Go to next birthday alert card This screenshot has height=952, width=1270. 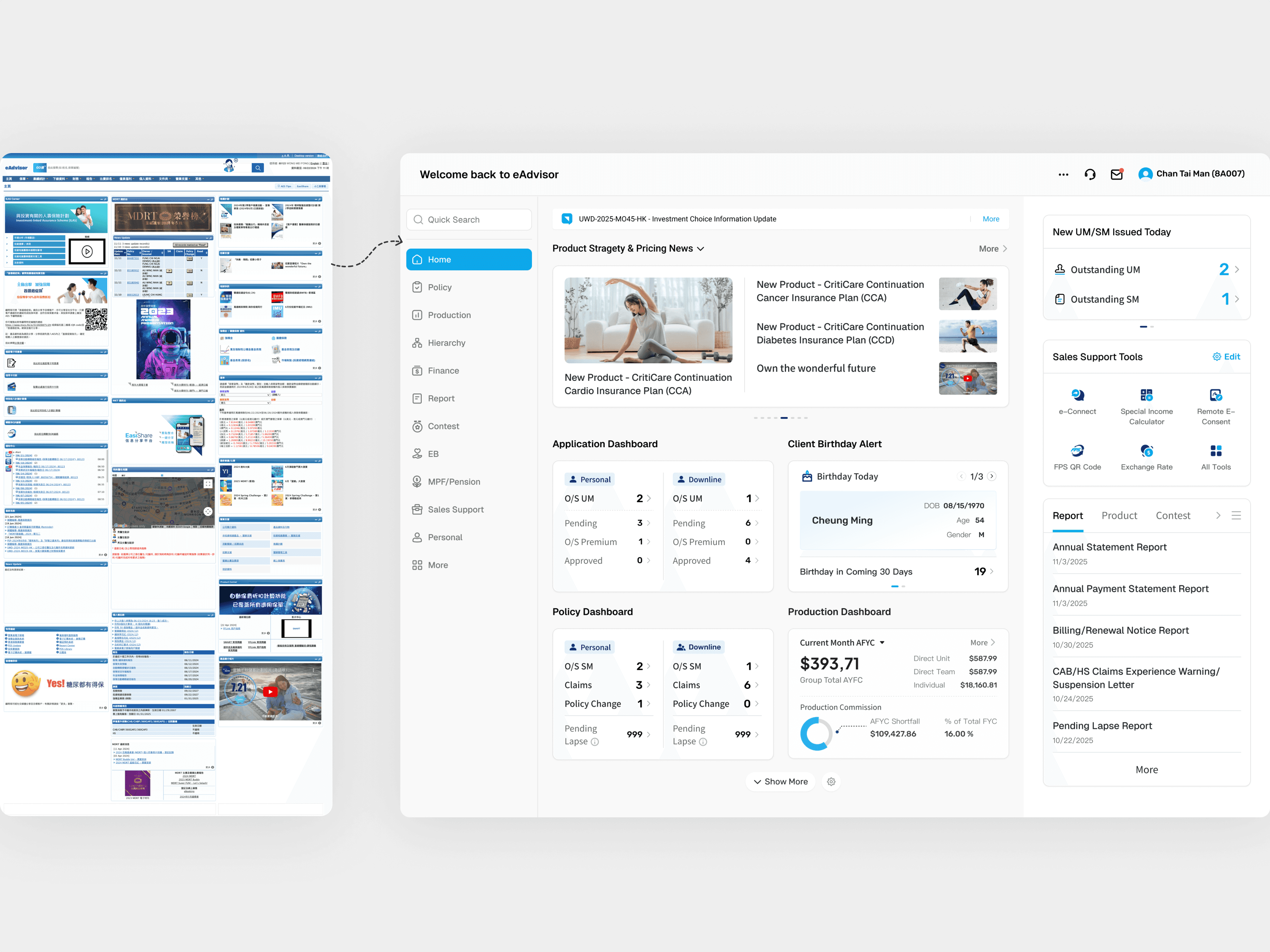point(992,476)
